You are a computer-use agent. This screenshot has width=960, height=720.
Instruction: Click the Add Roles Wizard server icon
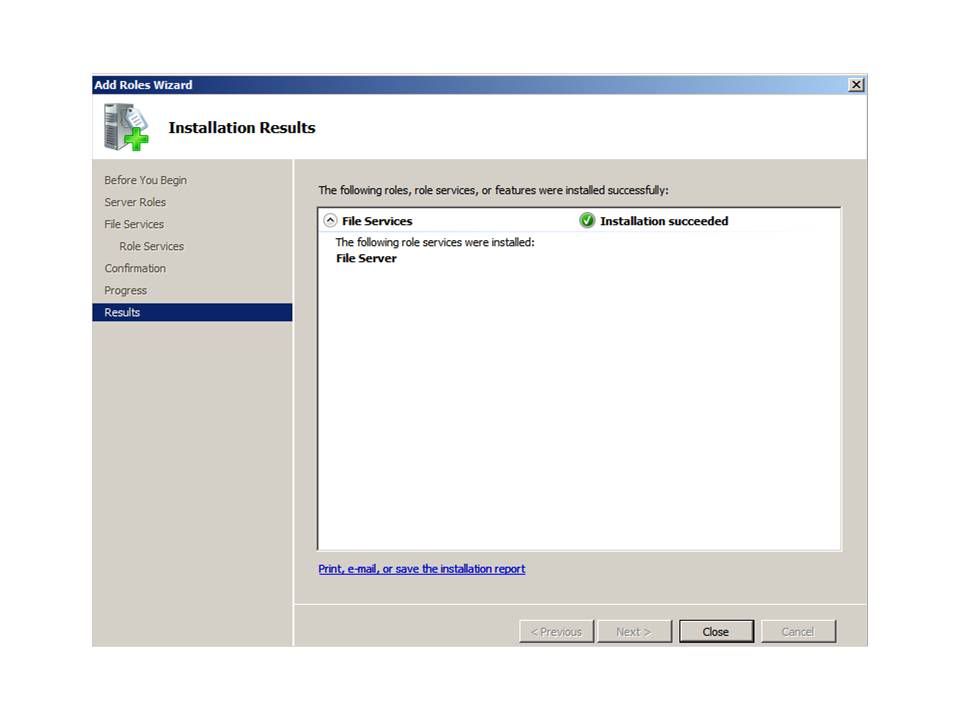pyautogui.click(x=126, y=127)
